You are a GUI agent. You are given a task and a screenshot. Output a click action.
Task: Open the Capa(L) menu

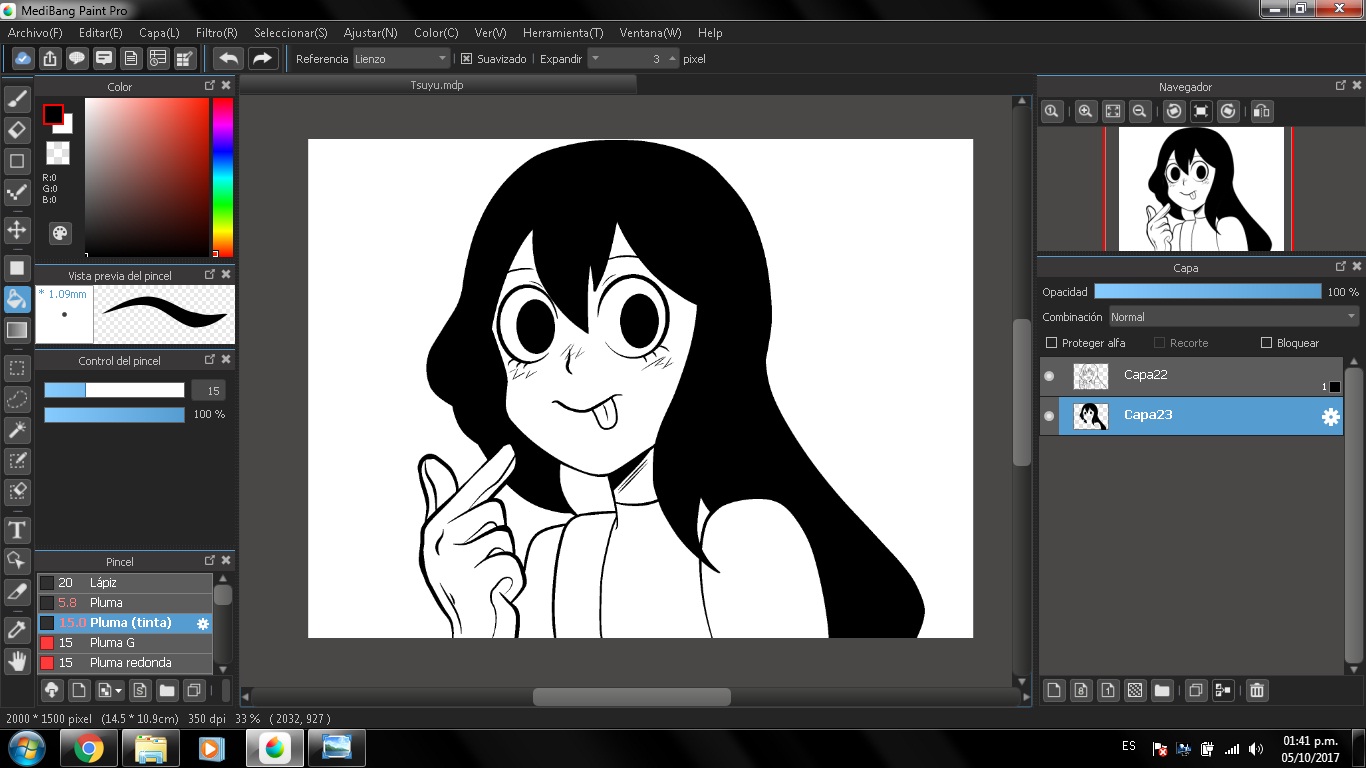159,33
